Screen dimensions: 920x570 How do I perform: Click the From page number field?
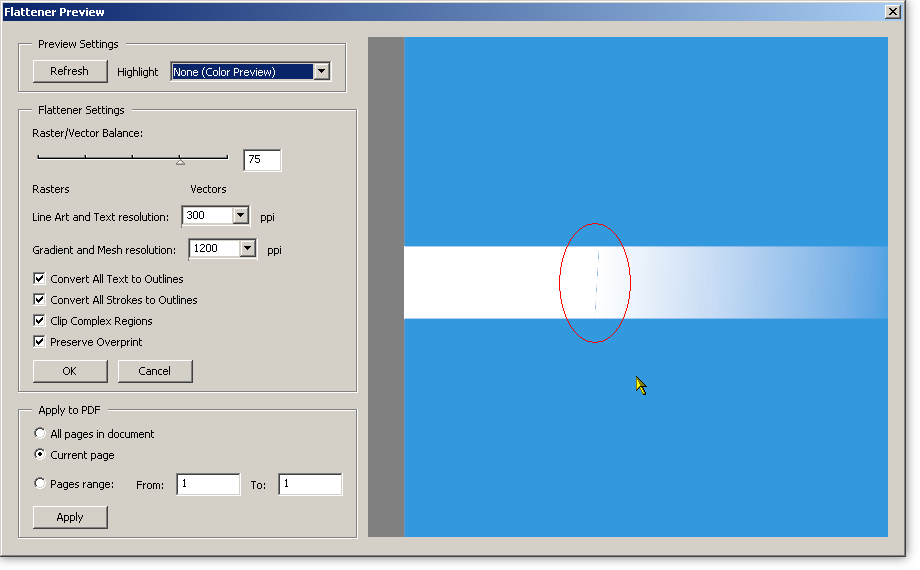(x=208, y=484)
